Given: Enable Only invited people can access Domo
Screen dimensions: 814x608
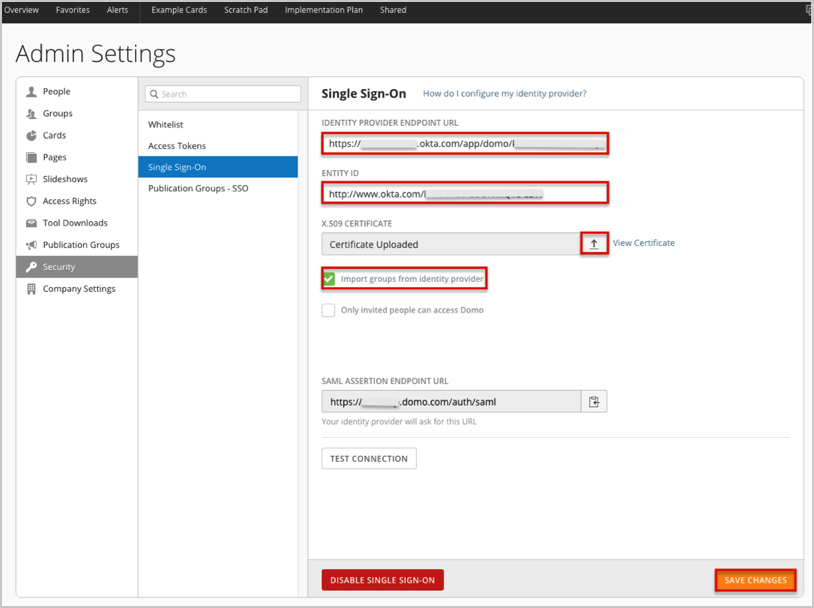Looking at the screenshot, I should pyautogui.click(x=329, y=310).
